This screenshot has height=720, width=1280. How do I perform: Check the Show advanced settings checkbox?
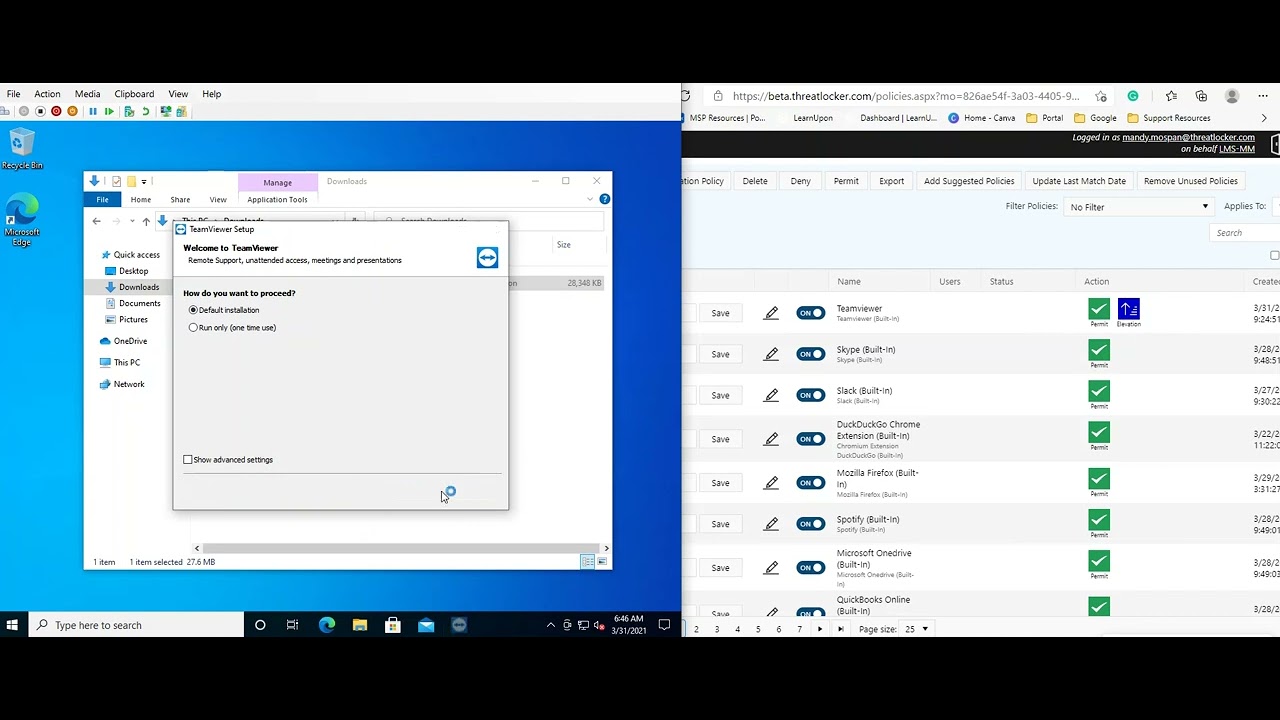point(188,460)
